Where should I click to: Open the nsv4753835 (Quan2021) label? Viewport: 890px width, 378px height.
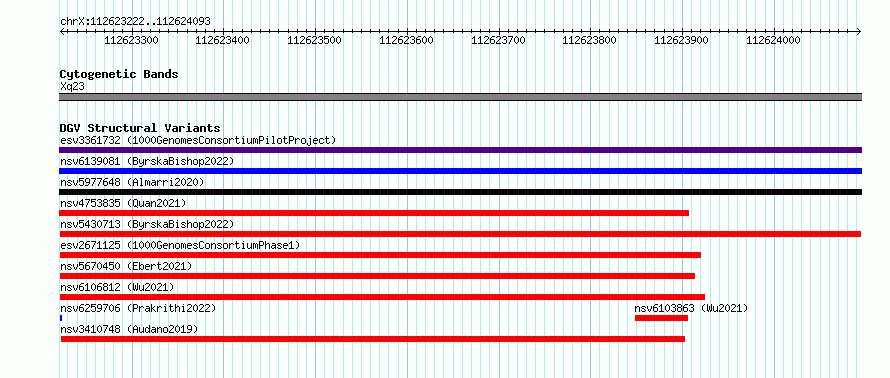click(x=123, y=203)
